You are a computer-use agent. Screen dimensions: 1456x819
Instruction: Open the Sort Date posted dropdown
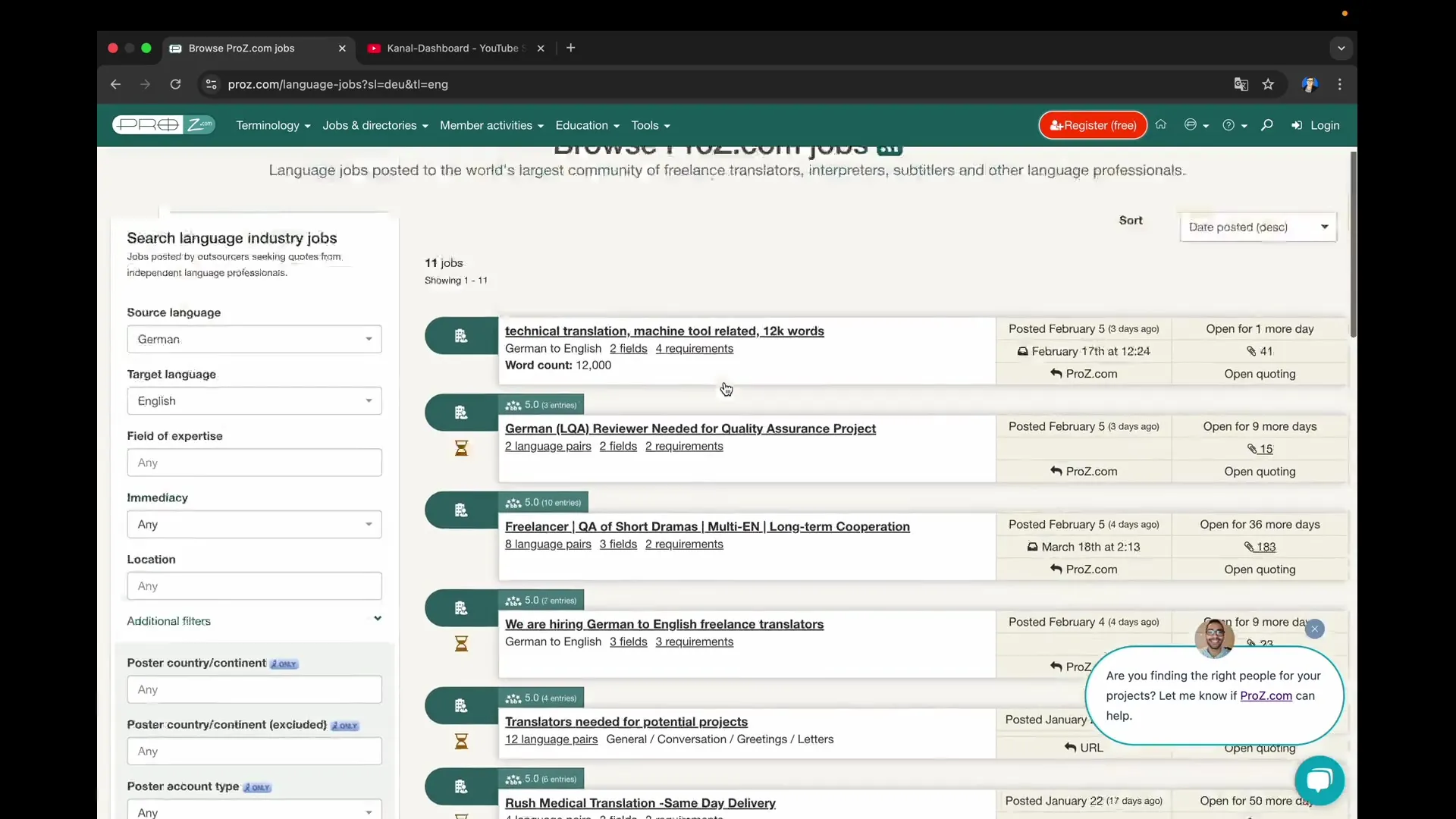coord(1257,227)
